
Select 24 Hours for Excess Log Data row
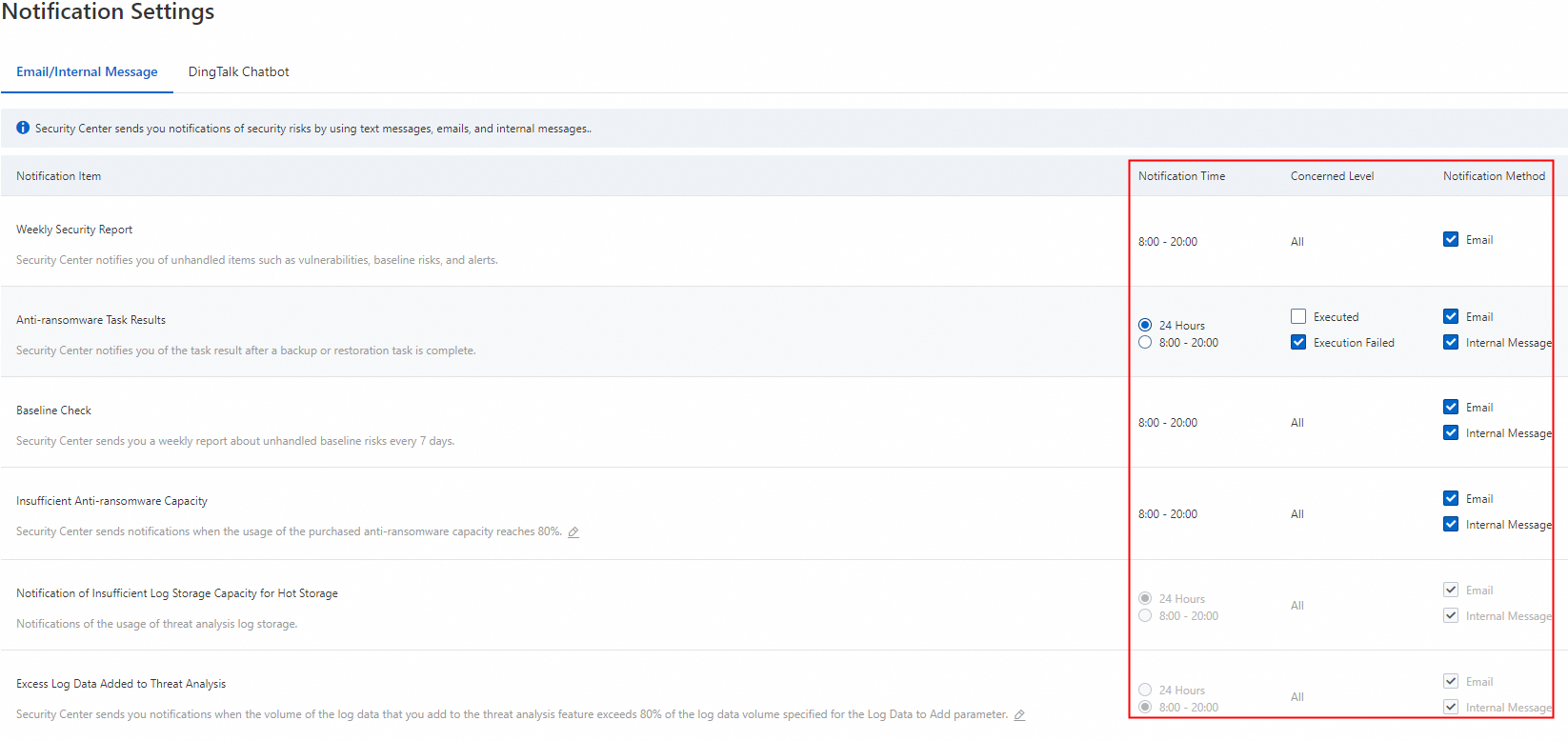[x=1145, y=690]
